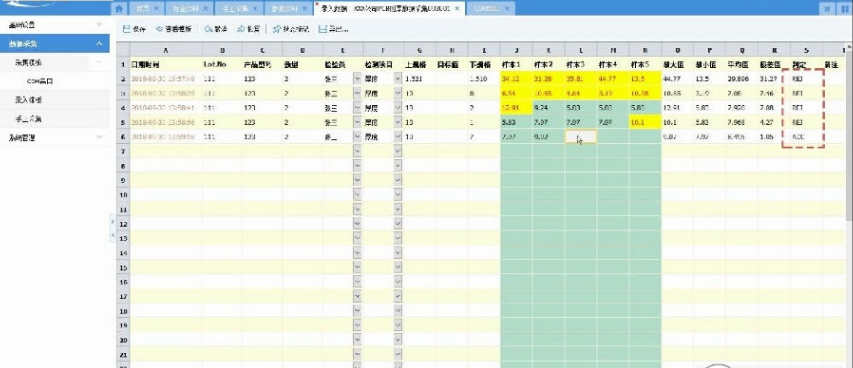Click the 恢复 redo toolbar button
The image size is (853, 368).
(248, 29)
